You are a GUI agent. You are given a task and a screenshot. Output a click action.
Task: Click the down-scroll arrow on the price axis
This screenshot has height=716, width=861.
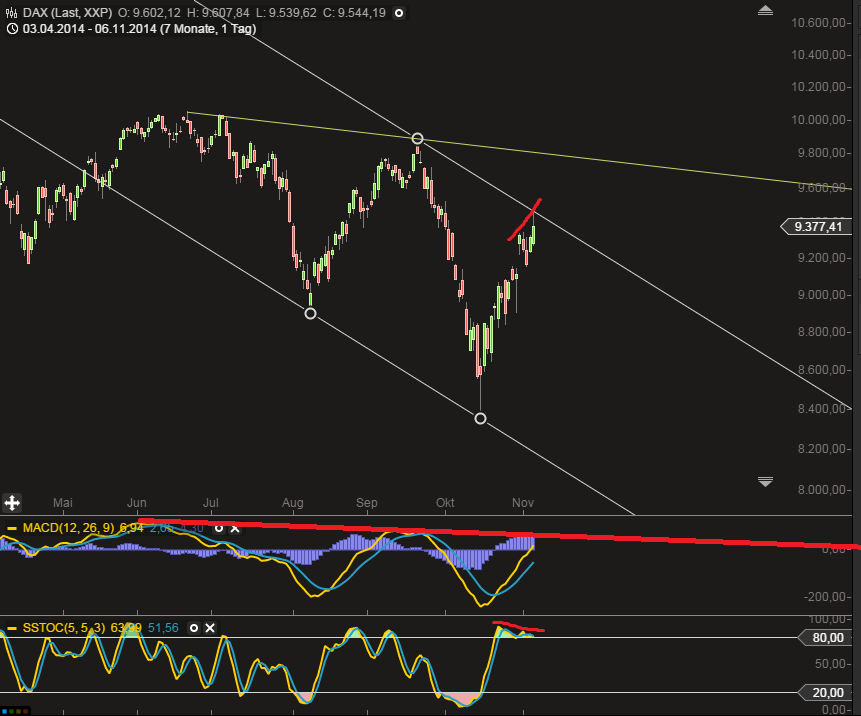(x=765, y=481)
